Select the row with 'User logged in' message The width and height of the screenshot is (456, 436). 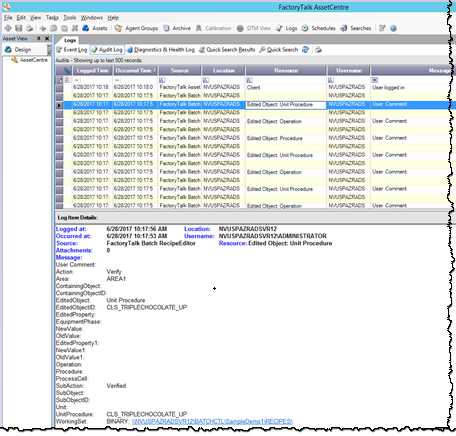point(256,87)
